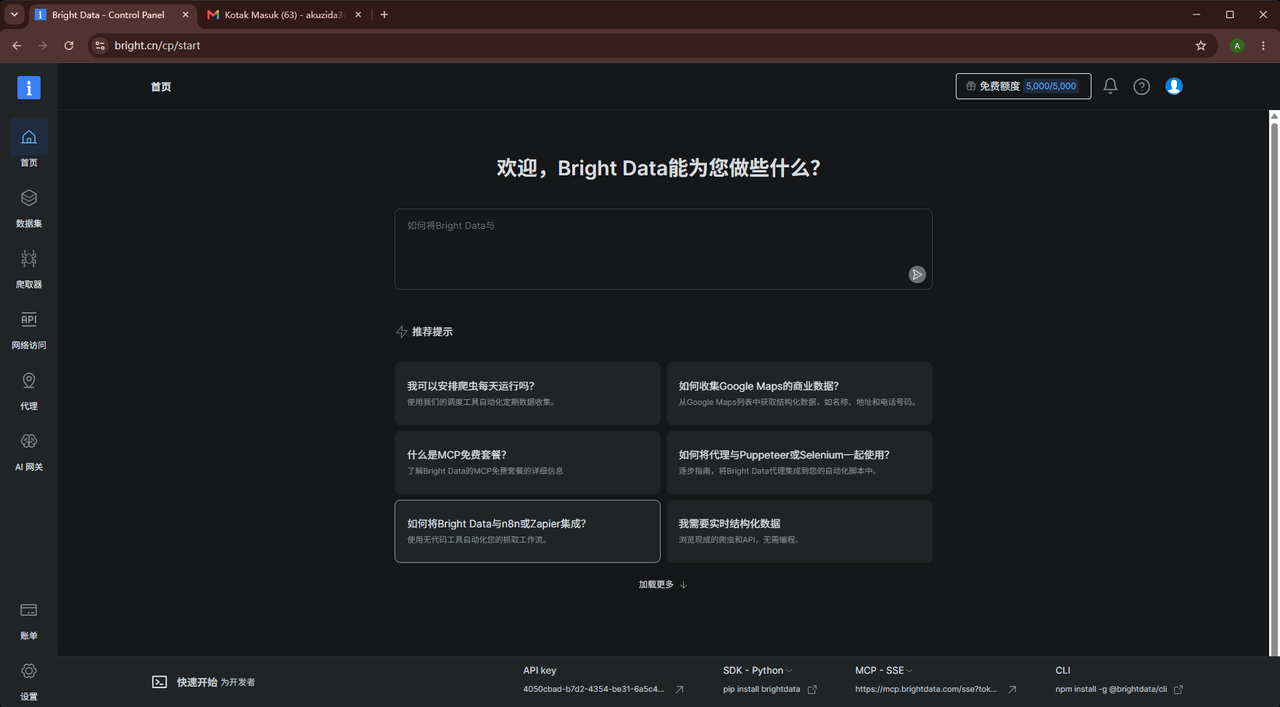Open the 爬取器 scraper sidebar icon

coord(29,259)
